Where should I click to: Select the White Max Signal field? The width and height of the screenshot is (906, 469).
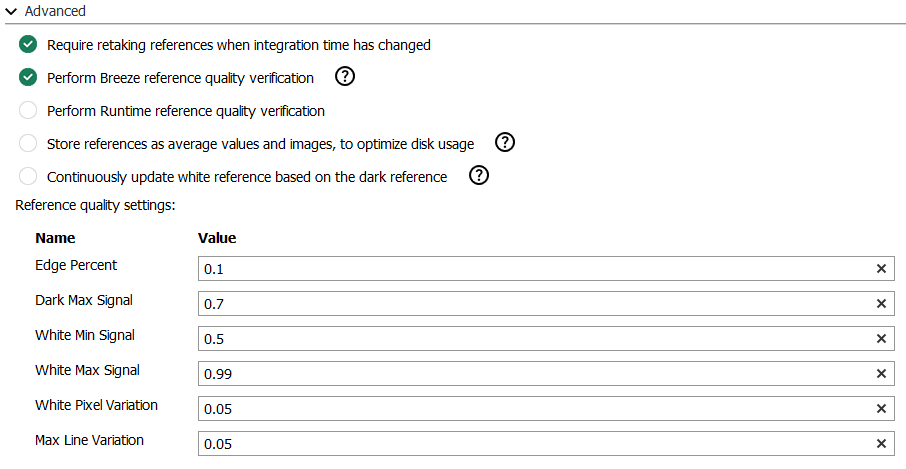pos(530,374)
